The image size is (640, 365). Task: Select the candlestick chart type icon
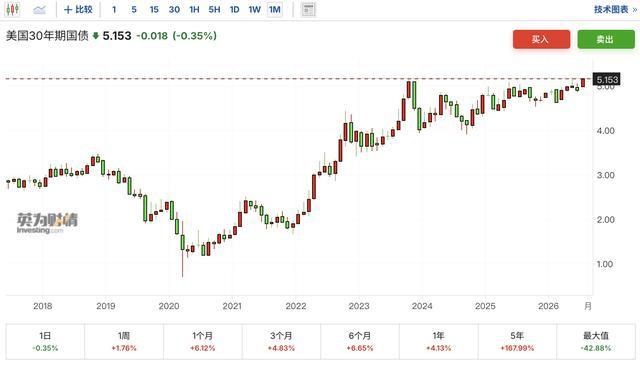(x=12, y=9)
